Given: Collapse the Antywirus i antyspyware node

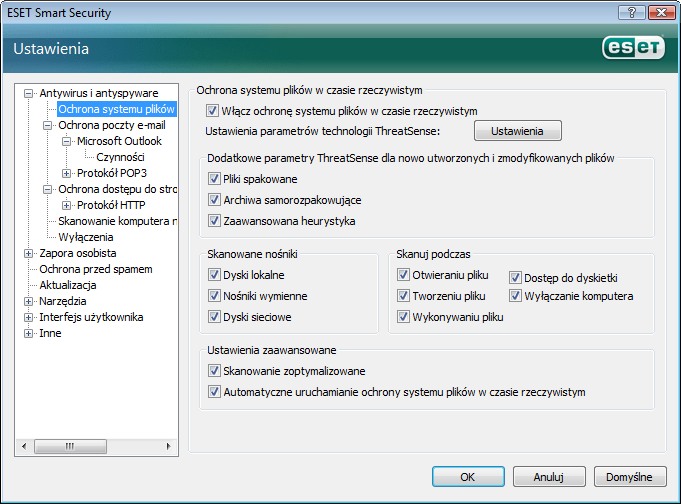Looking at the screenshot, I should pyautogui.click(x=28, y=93).
